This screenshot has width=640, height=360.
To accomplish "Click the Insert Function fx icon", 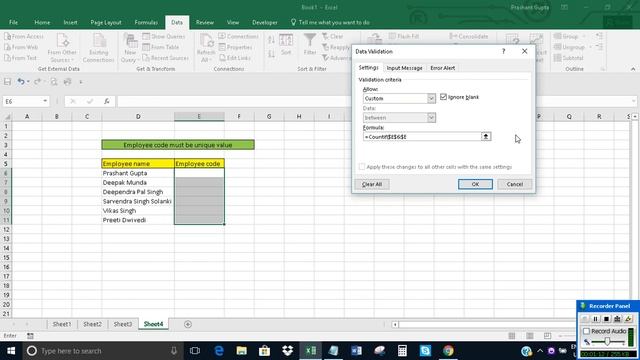I will coord(107,101).
